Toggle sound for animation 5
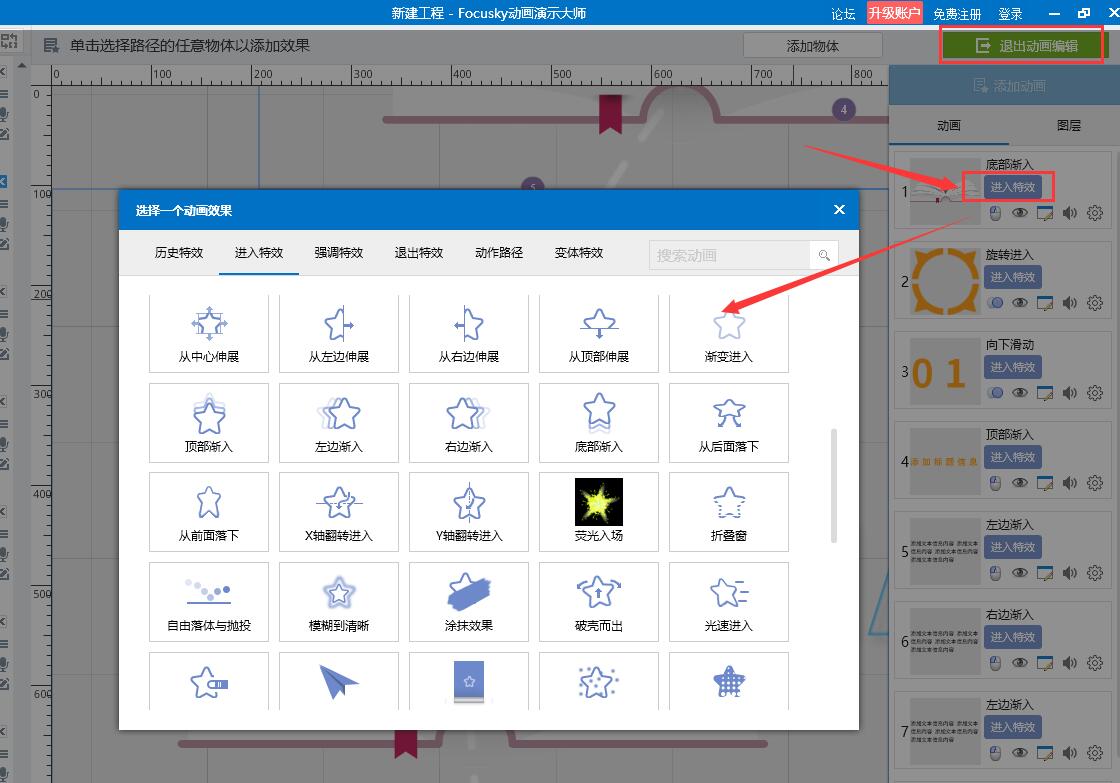This screenshot has width=1120, height=783. pyautogui.click(x=1069, y=573)
